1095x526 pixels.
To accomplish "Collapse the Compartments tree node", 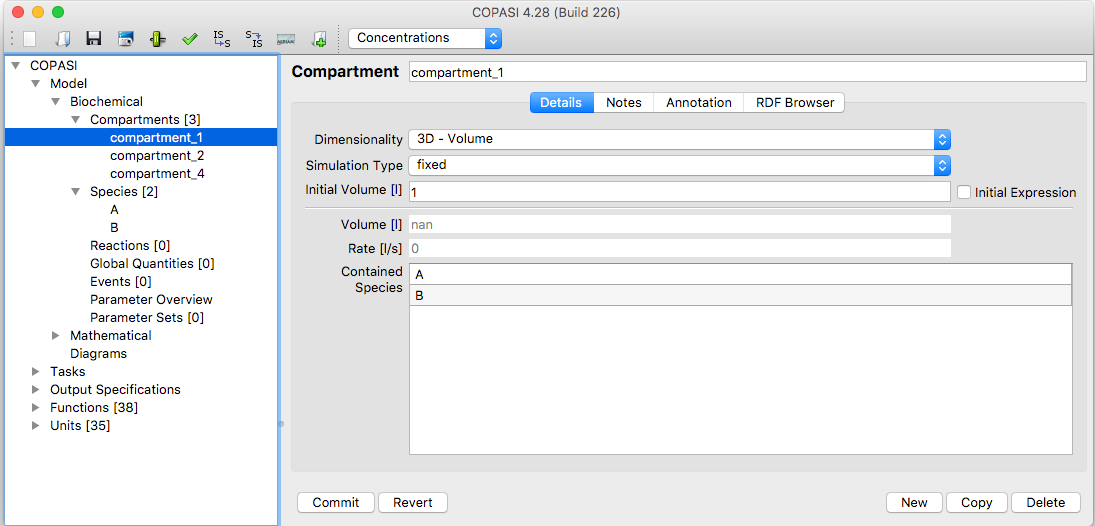I will (76, 120).
